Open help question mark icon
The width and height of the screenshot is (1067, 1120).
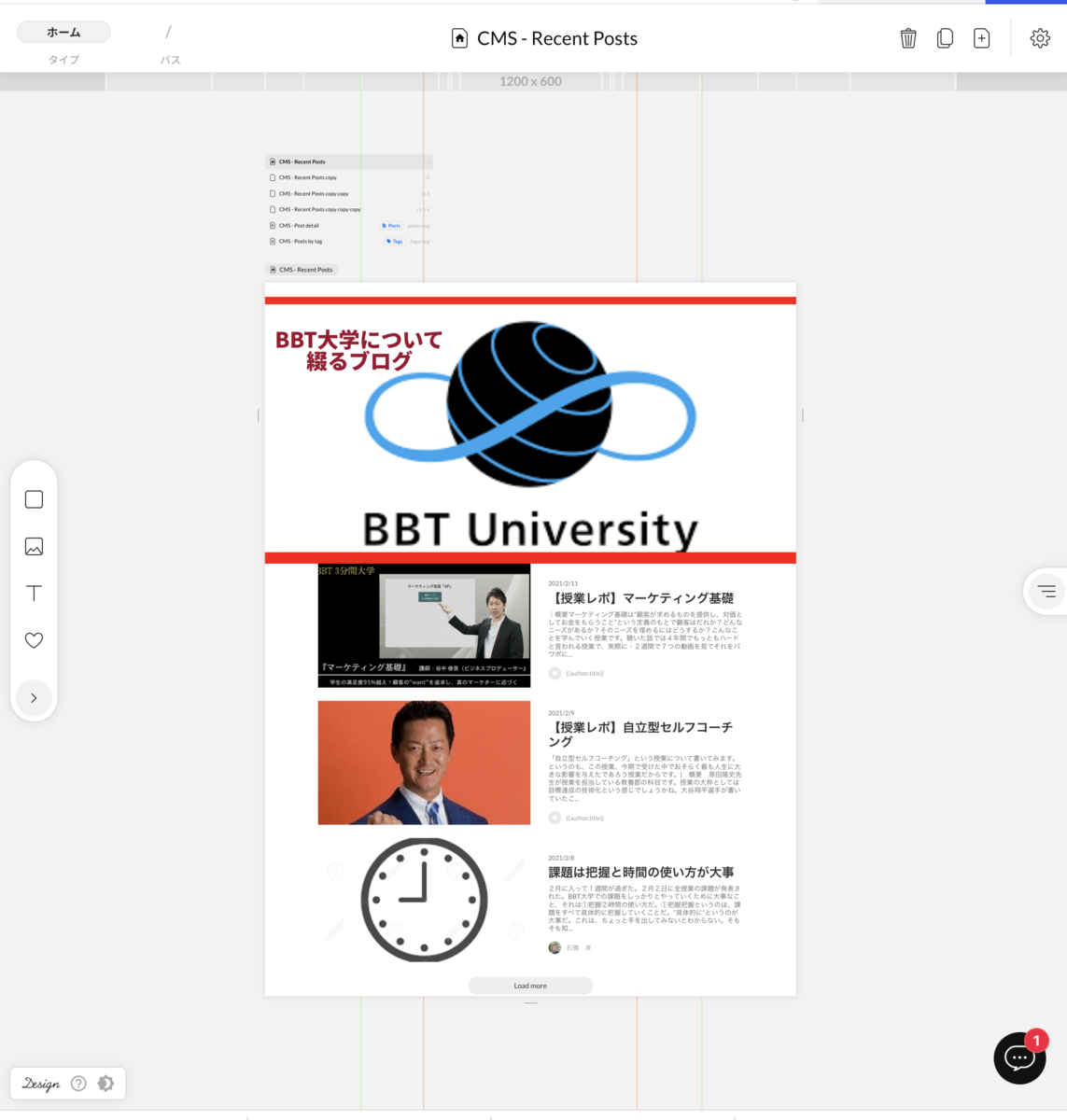(x=78, y=1084)
